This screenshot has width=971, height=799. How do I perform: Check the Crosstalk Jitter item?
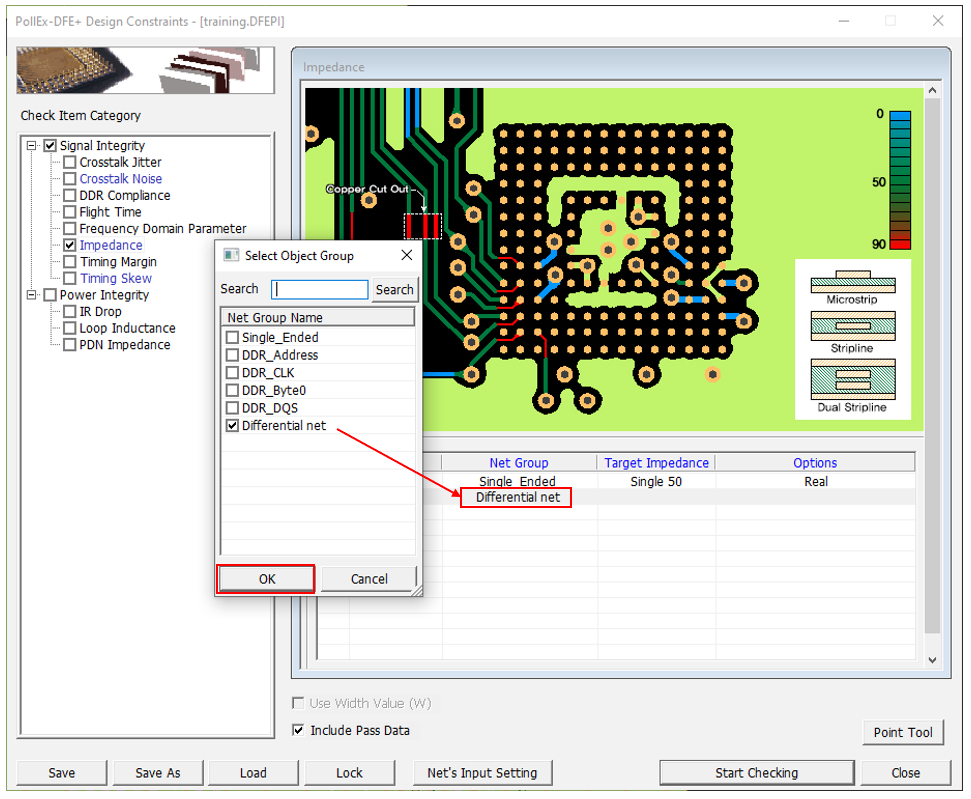[x=70, y=162]
